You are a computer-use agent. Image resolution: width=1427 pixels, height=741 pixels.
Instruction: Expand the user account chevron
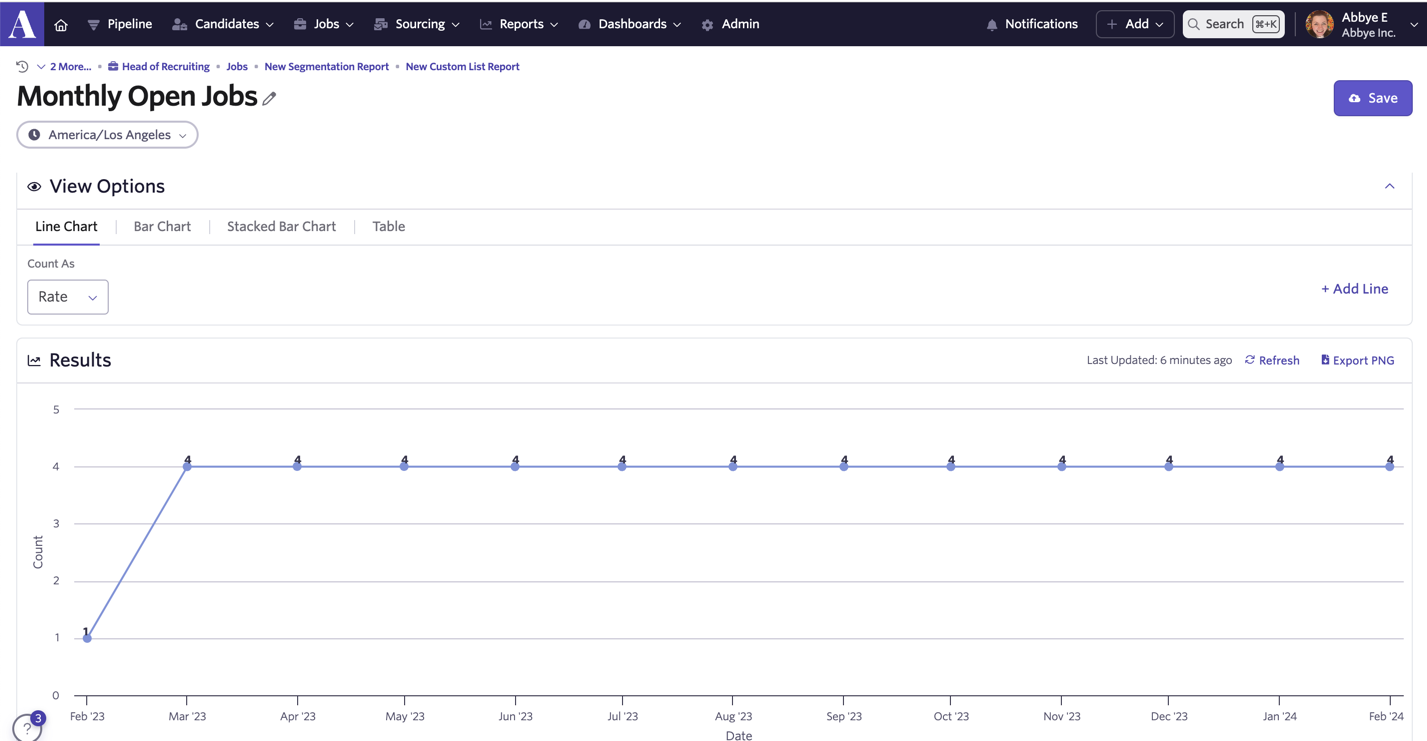point(1414,25)
